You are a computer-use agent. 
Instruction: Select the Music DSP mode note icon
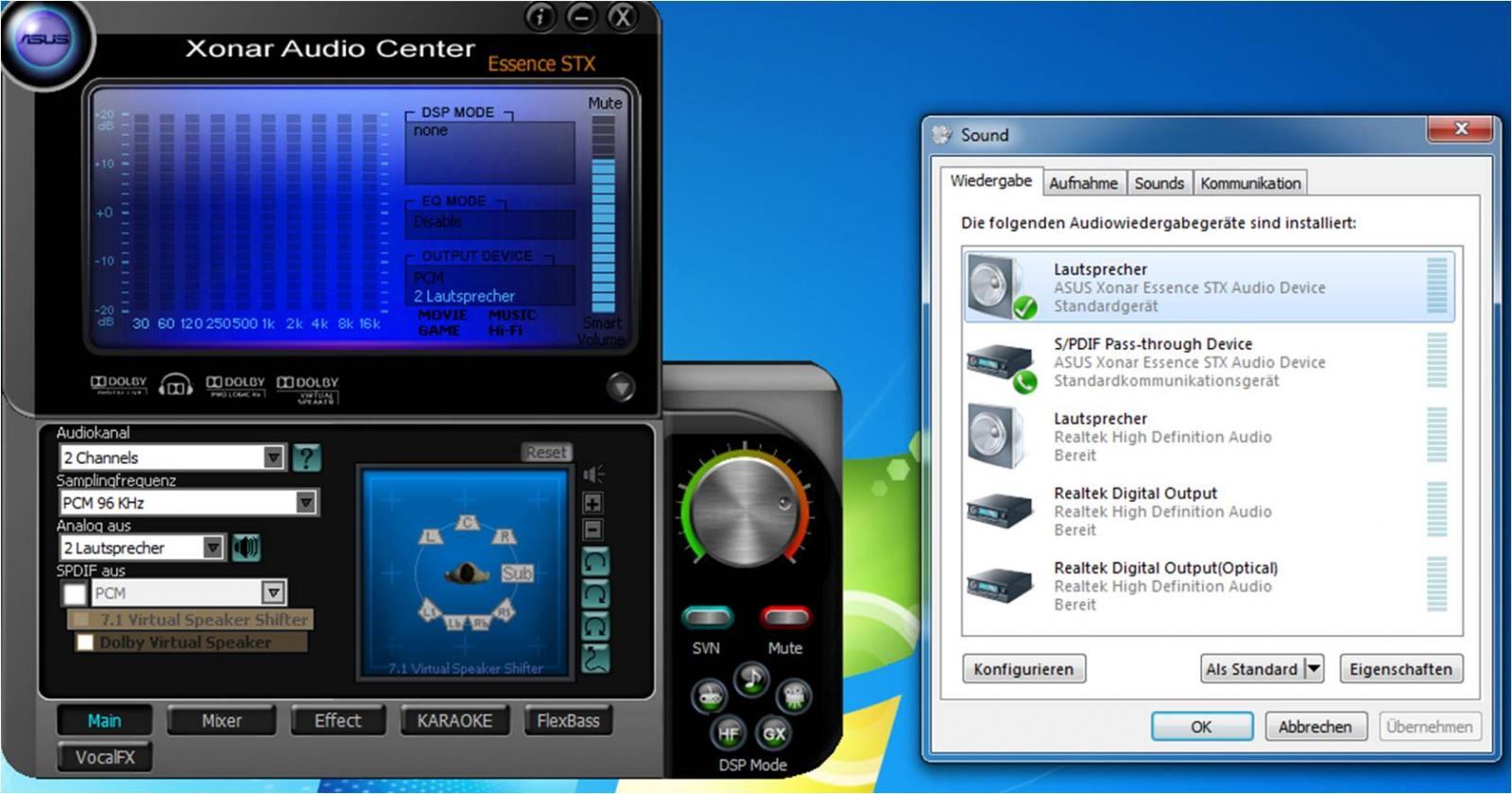coord(752,680)
